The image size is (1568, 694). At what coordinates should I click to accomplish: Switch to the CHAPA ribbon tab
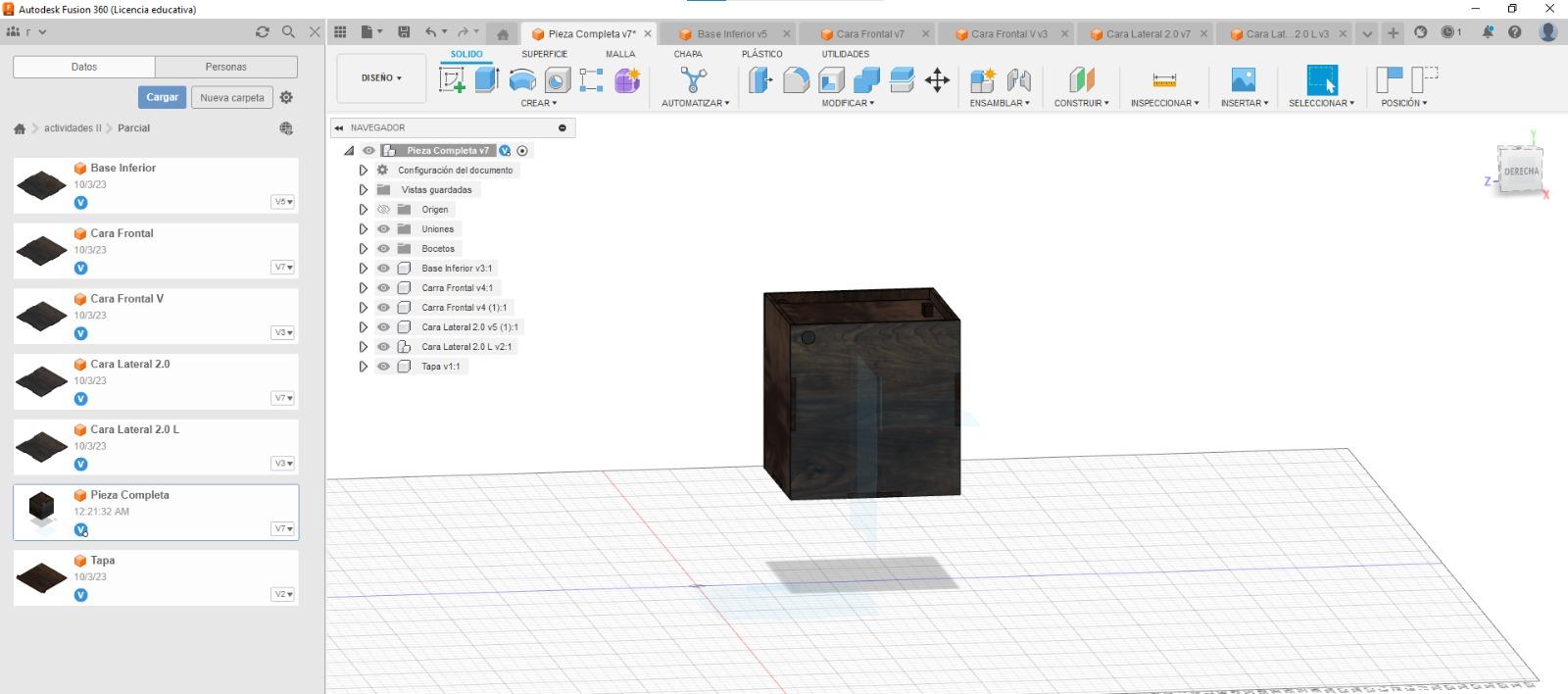pyautogui.click(x=688, y=54)
